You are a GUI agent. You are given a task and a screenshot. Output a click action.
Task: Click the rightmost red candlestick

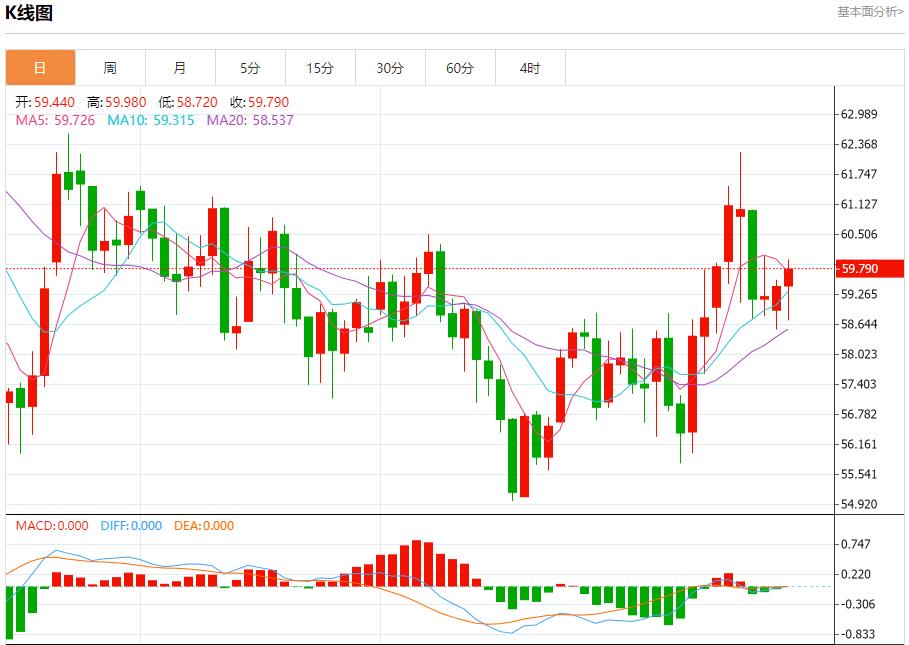(788, 277)
